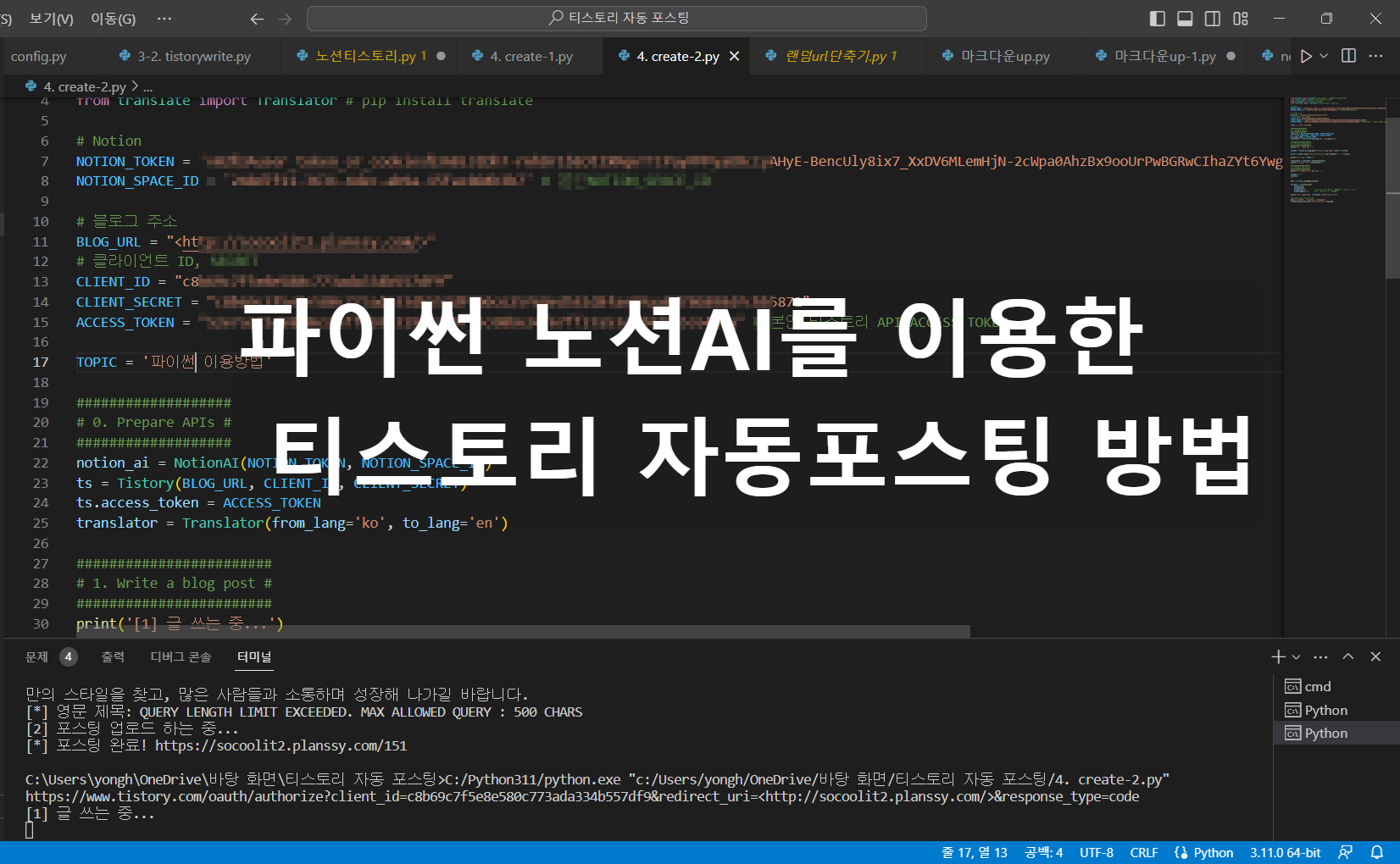The height and width of the screenshot is (864, 1400).
Task: Open the 이동(G) menu
Action: (x=113, y=19)
